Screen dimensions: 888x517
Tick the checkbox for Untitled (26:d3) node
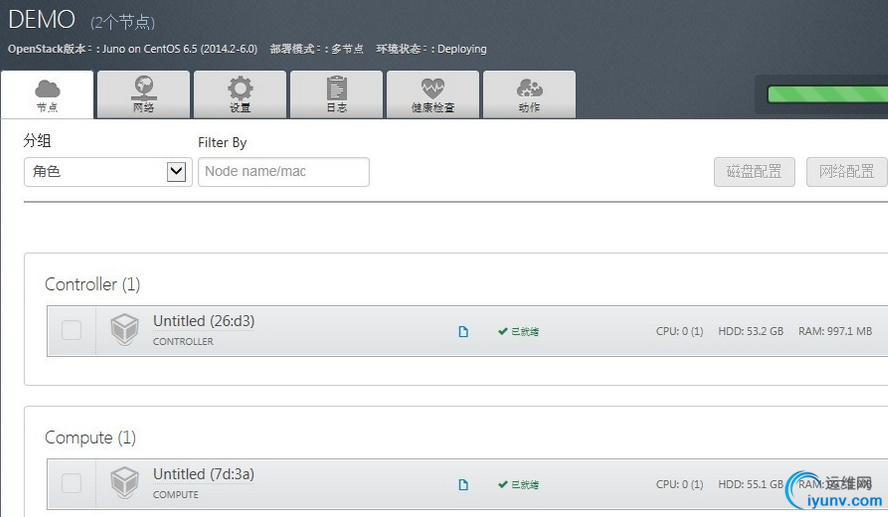71,330
